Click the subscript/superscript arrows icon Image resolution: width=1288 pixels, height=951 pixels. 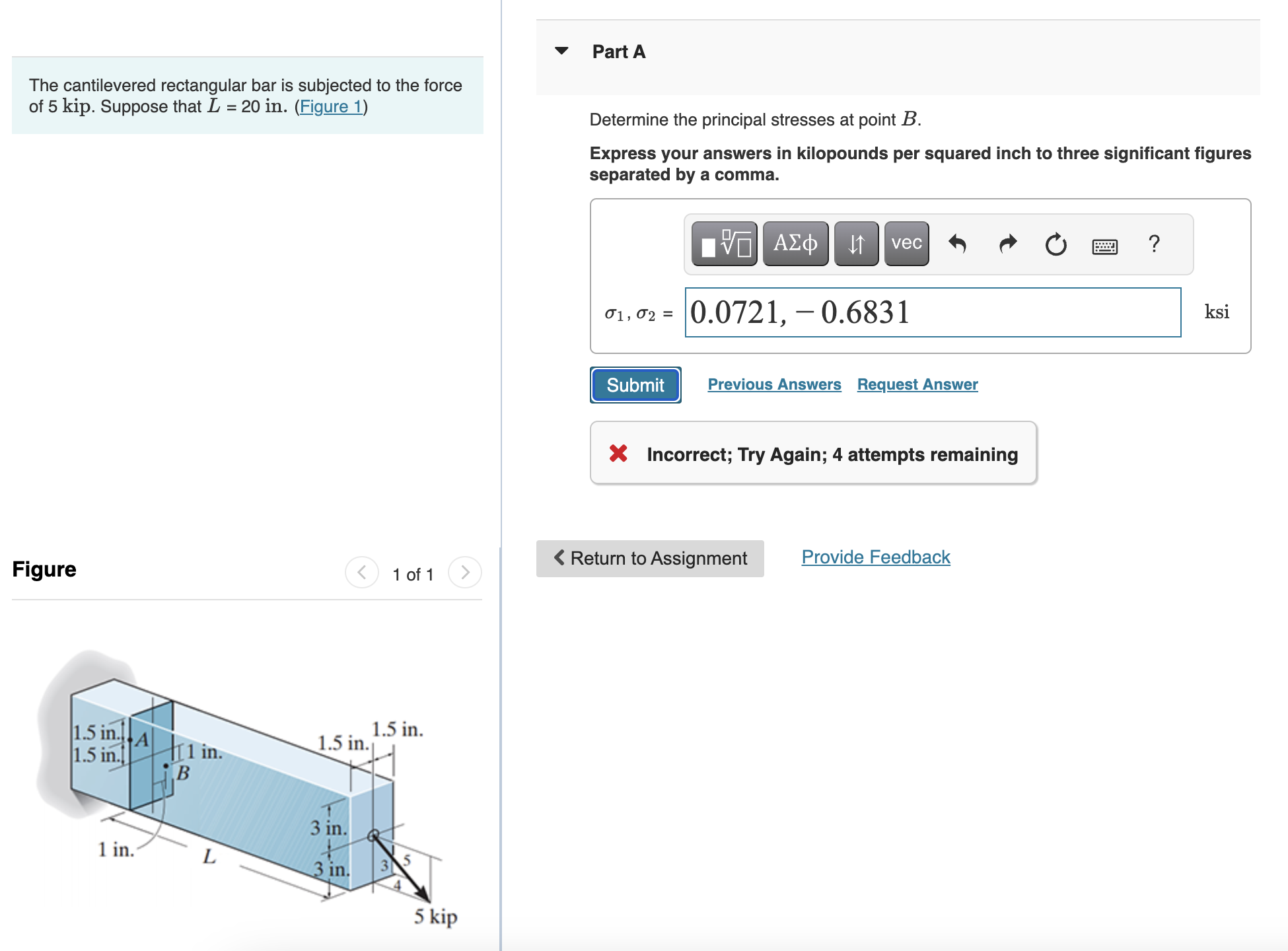[x=857, y=243]
